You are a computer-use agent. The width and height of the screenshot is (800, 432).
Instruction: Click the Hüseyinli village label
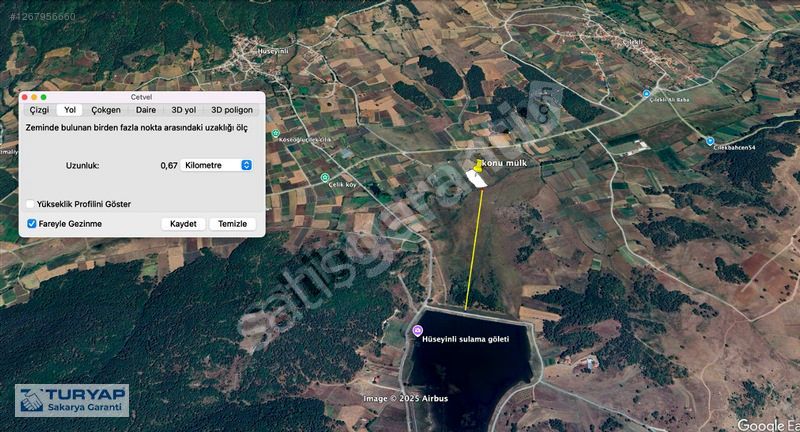pyautogui.click(x=273, y=52)
